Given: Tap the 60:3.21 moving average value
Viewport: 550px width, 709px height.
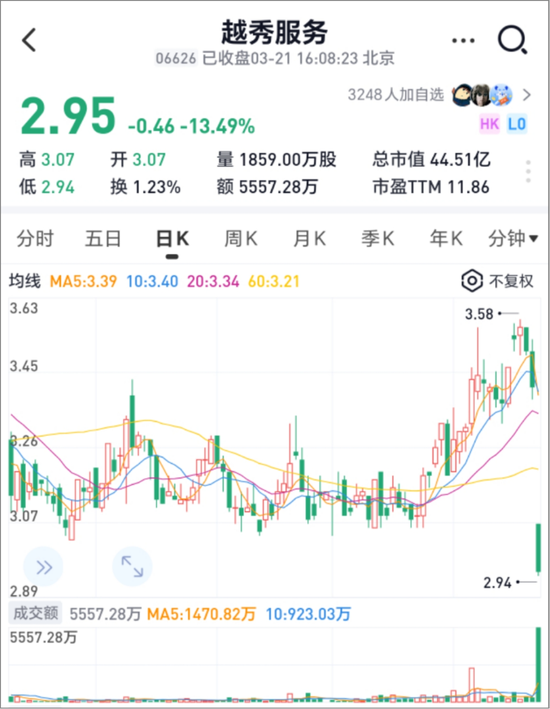Looking at the screenshot, I should click(274, 281).
